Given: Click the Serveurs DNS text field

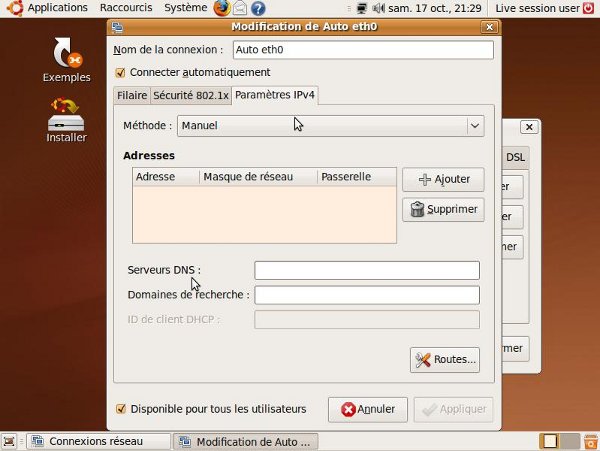Looking at the screenshot, I should pos(367,270).
